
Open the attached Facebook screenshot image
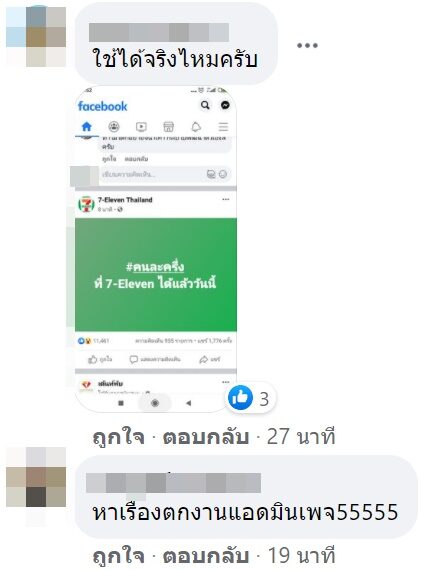(x=156, y=249)
